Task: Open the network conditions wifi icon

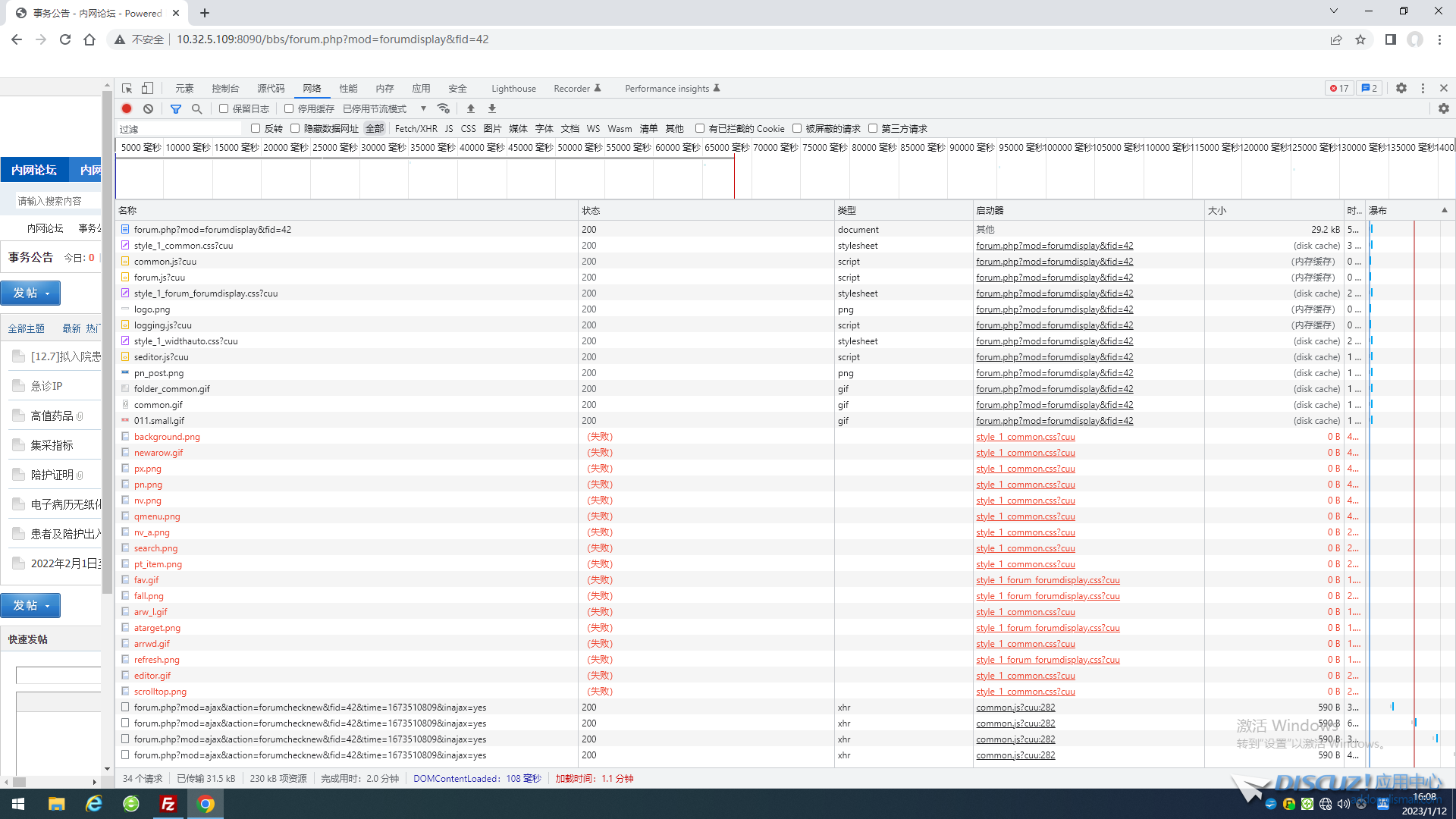Action: click(x=444, y=109)
